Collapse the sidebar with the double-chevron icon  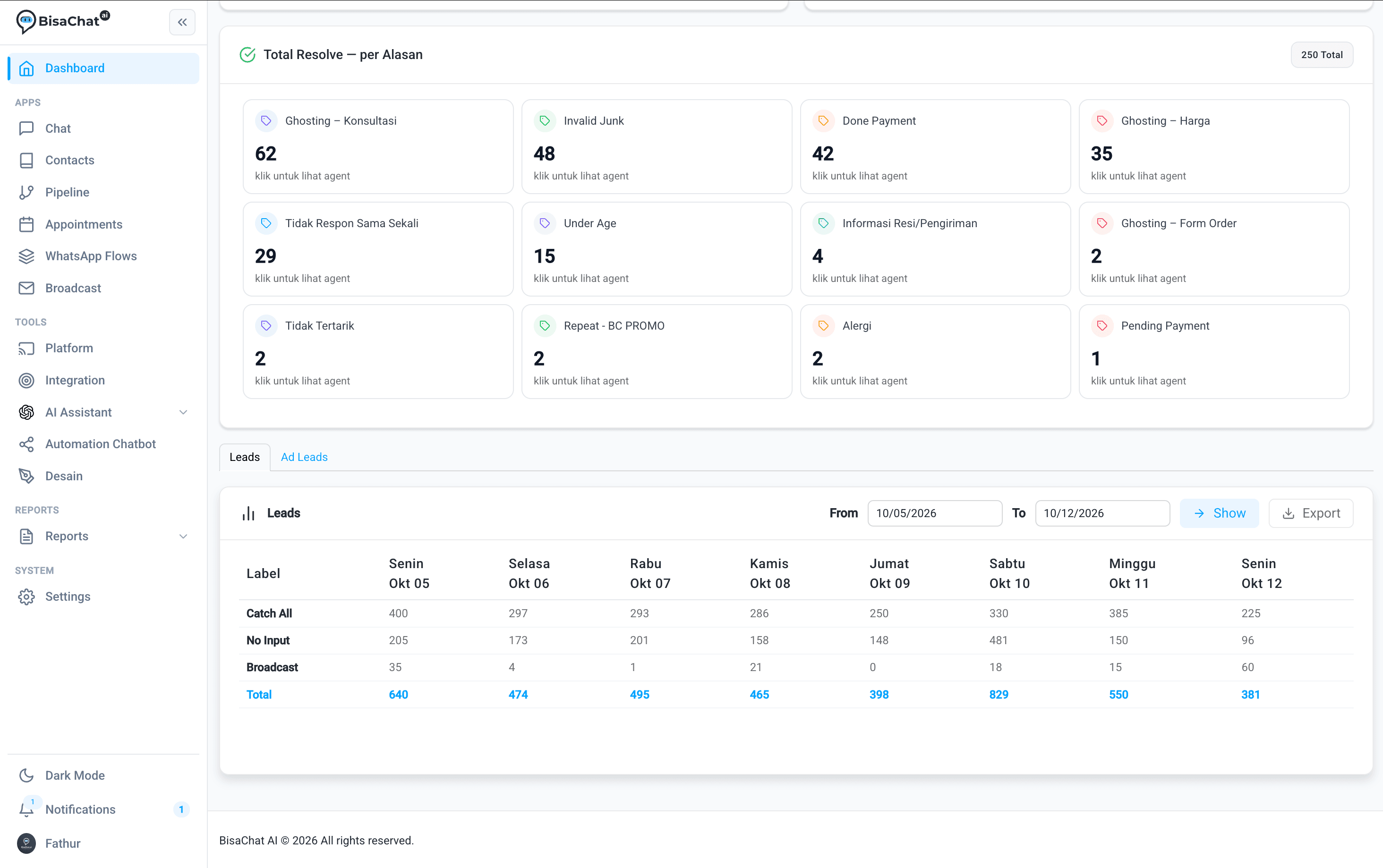(x=182, y=22)
